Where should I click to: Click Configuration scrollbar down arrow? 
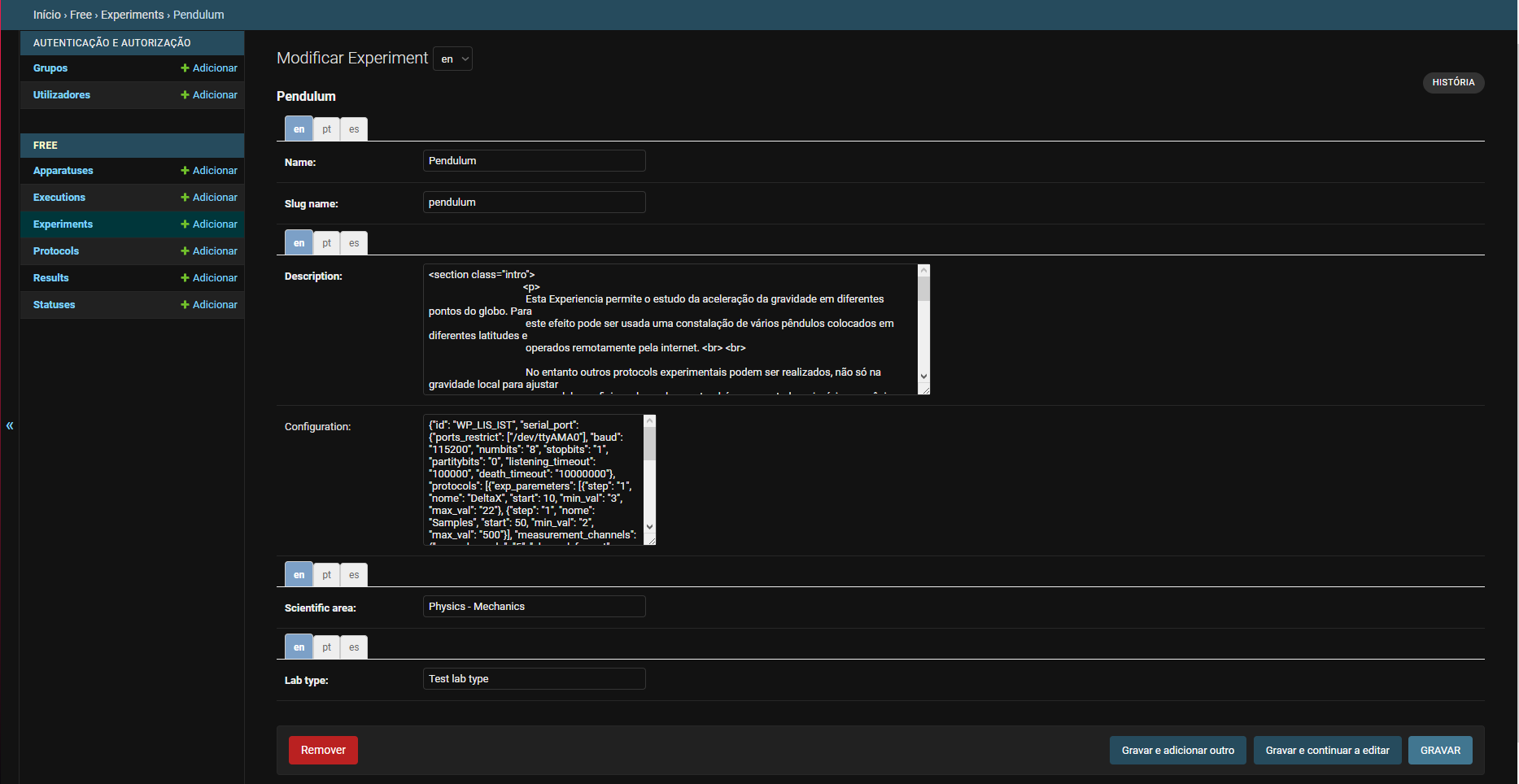tap(649, 527)
